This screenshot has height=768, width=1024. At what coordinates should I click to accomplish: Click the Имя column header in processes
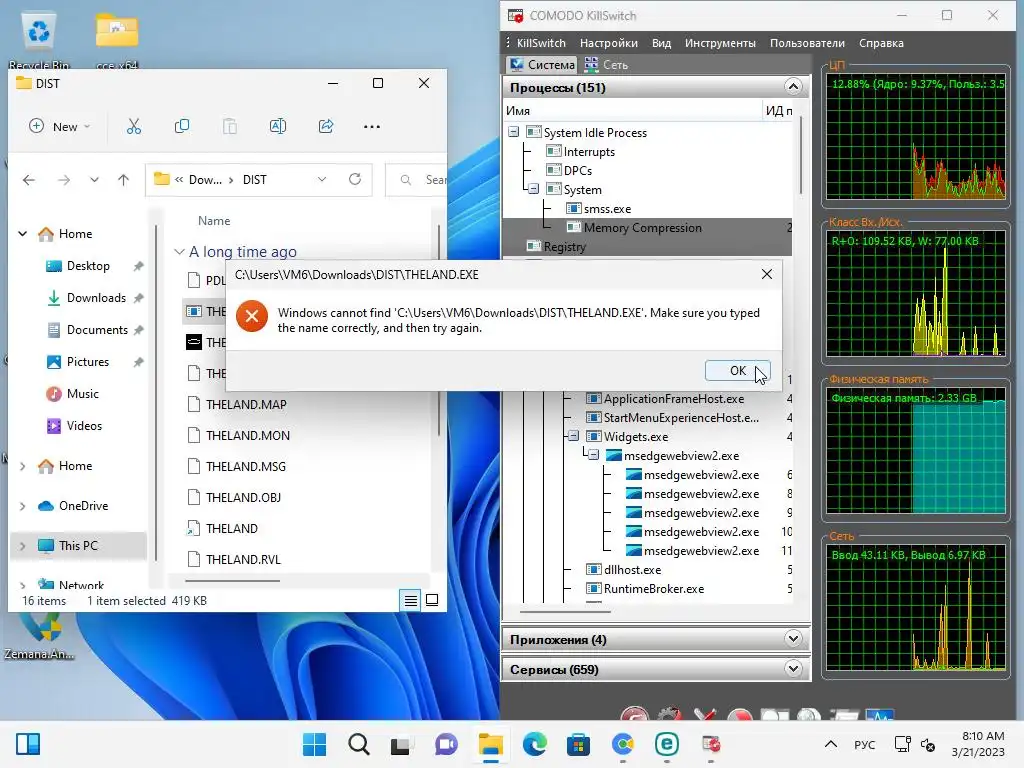click(632, 110)
